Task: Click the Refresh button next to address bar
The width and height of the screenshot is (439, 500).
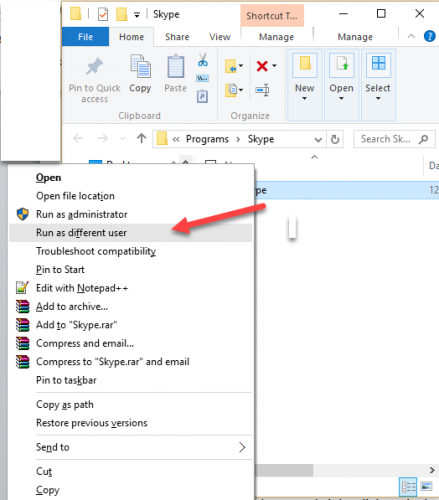Action: click(335, 139)
